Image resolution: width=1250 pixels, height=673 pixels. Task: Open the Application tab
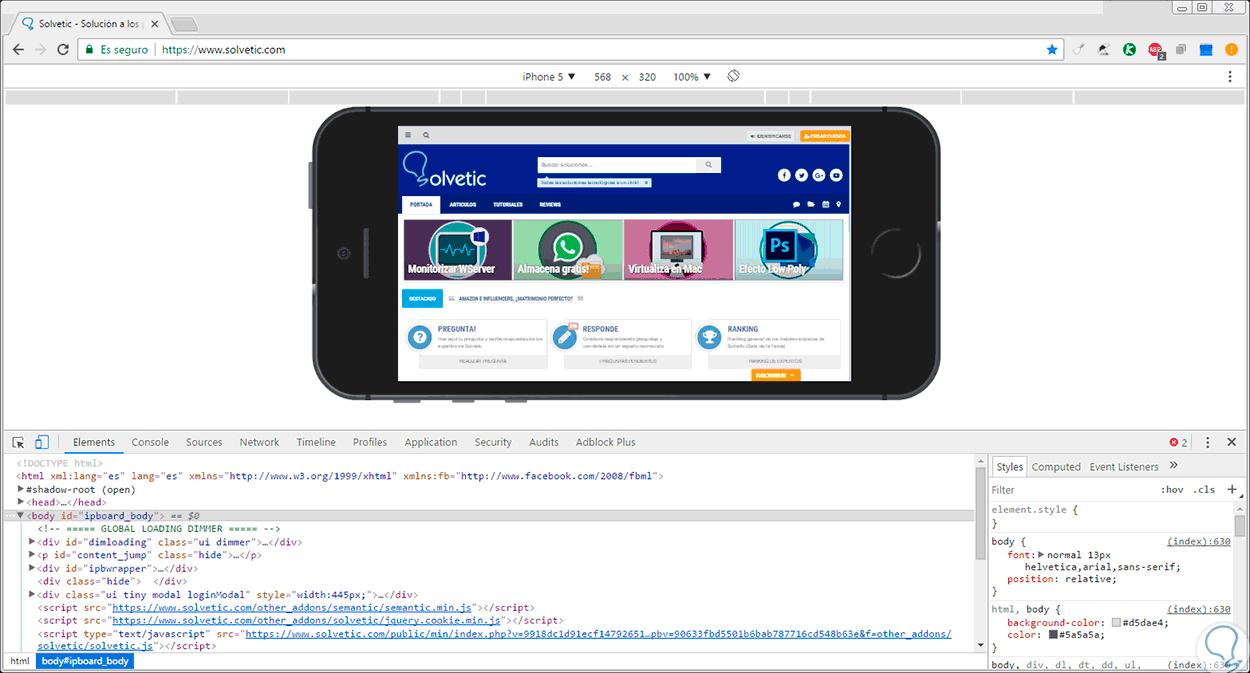pyautogui.click(x=431, y=442)
